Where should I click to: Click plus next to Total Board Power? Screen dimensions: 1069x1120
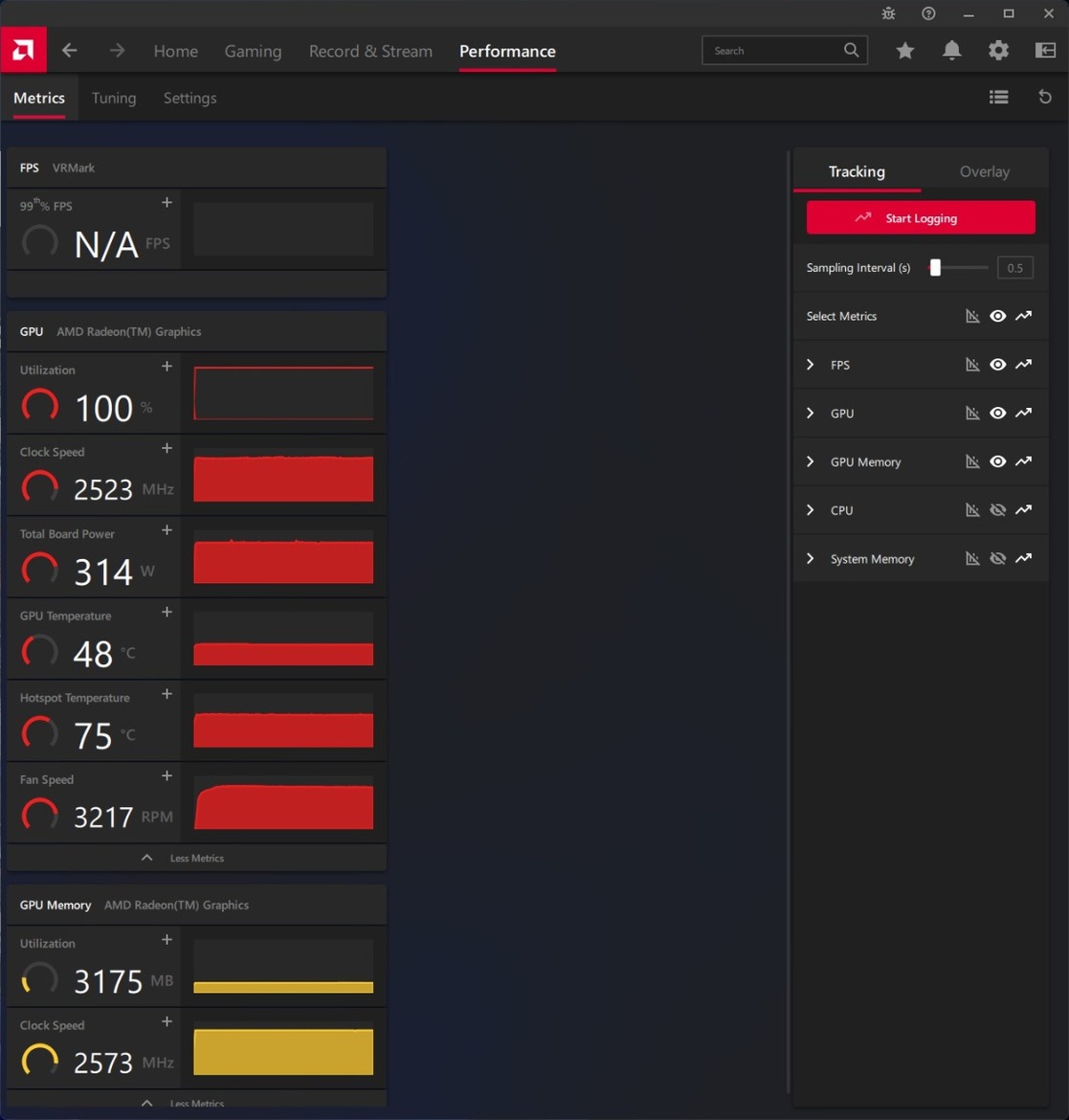[167, 530]
